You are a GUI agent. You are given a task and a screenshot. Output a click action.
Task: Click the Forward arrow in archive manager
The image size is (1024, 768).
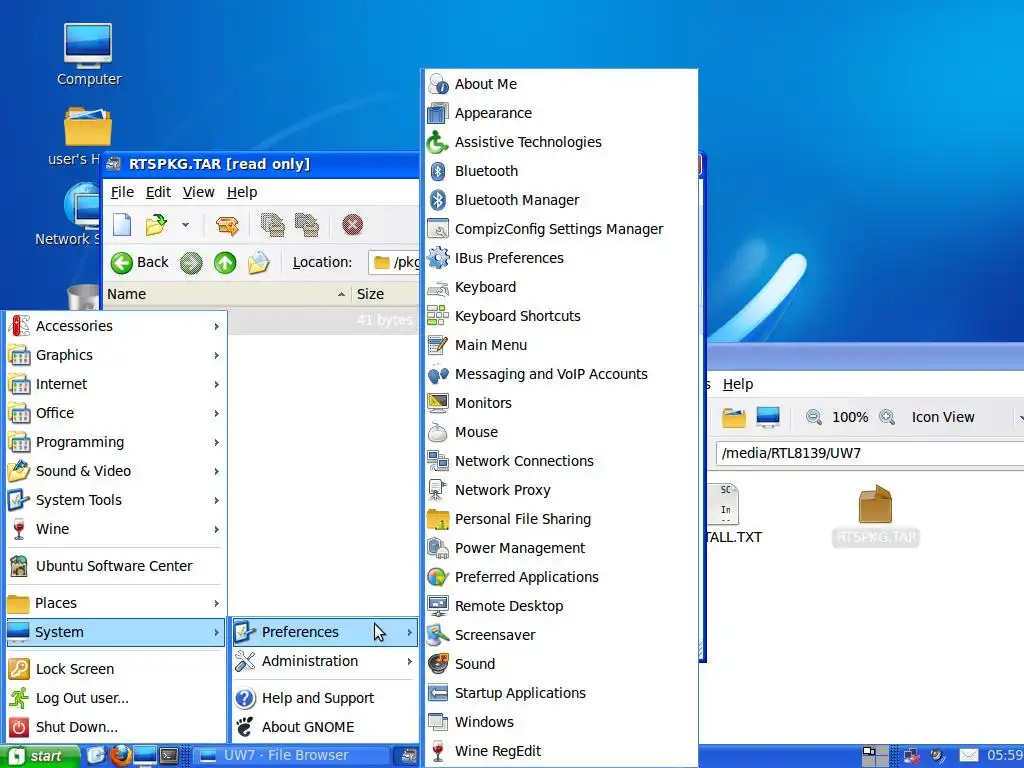tap(191, 263)
